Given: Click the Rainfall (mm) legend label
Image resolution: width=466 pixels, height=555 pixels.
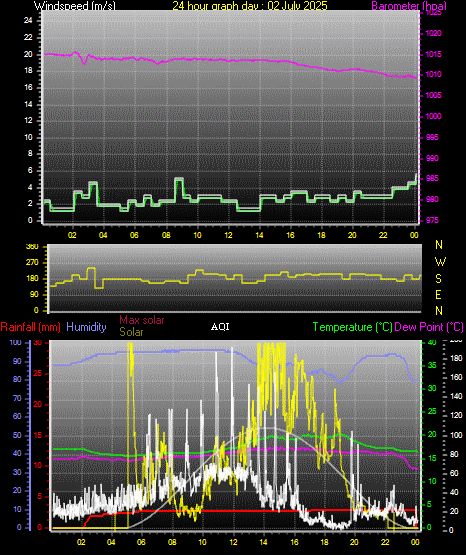Looking at the screenshot, I should click(30, 327).
